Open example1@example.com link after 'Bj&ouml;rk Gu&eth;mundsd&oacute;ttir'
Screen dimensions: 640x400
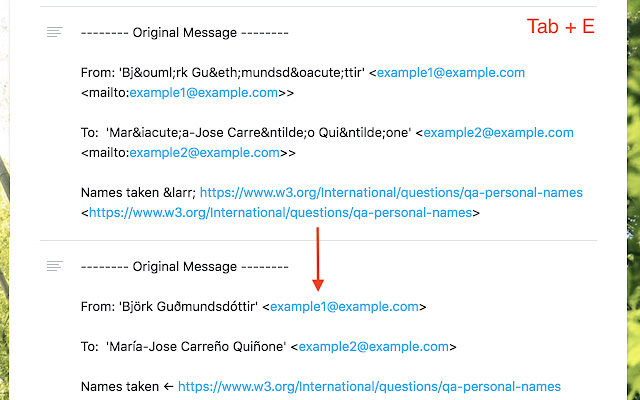451,73
